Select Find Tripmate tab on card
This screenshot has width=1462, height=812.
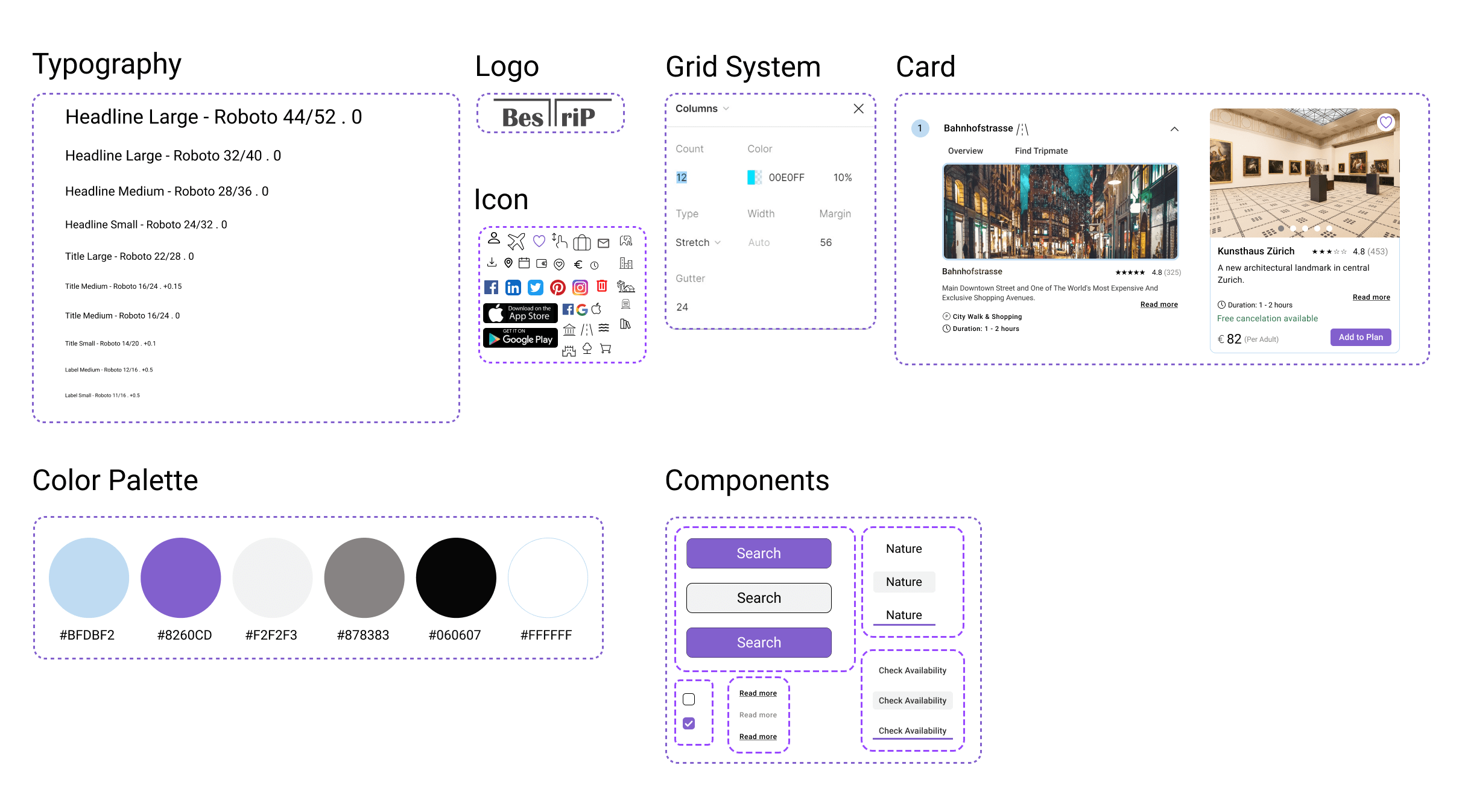click(1040, 150)
